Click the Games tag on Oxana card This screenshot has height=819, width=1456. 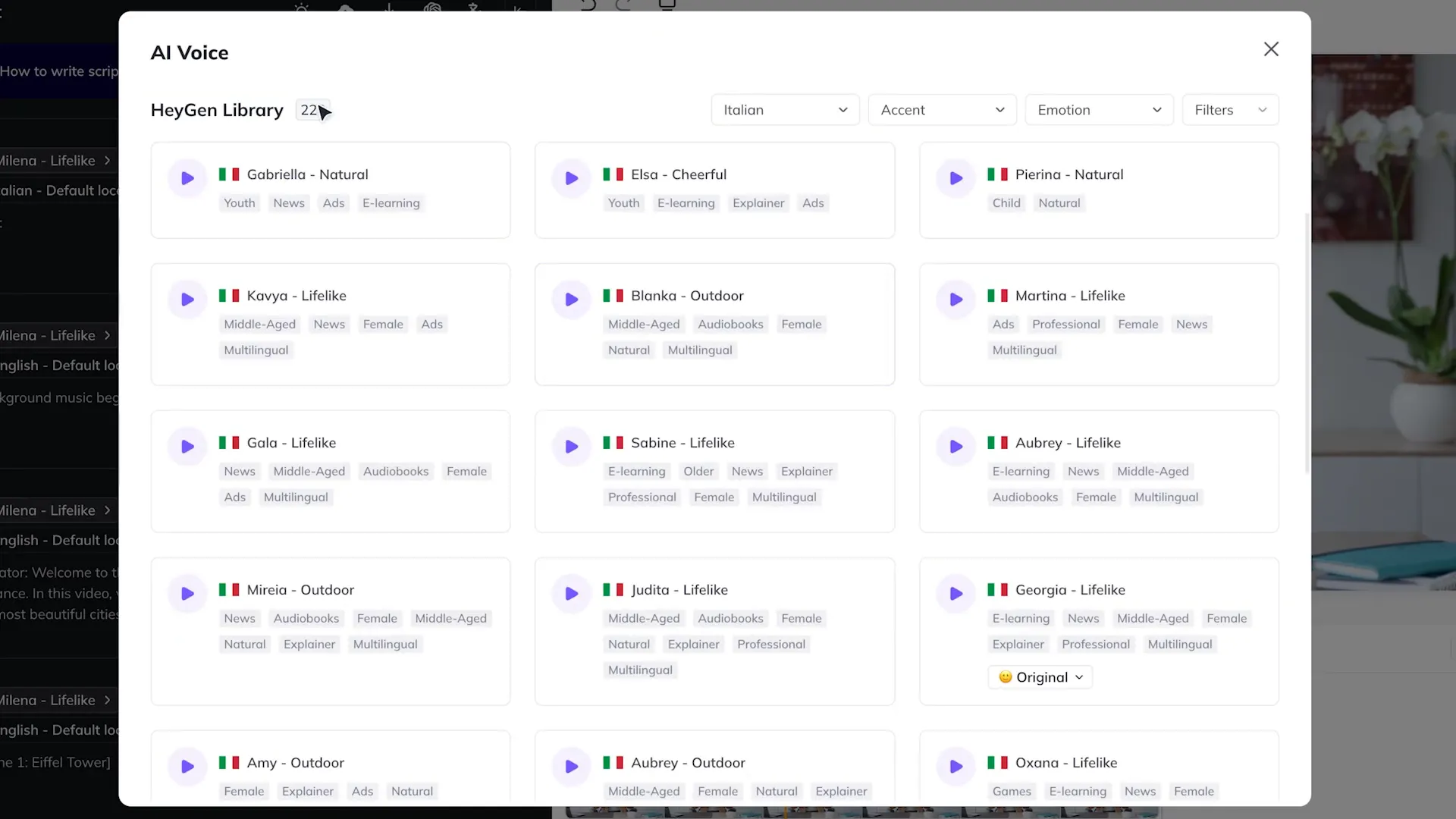tap(1012, 792)
